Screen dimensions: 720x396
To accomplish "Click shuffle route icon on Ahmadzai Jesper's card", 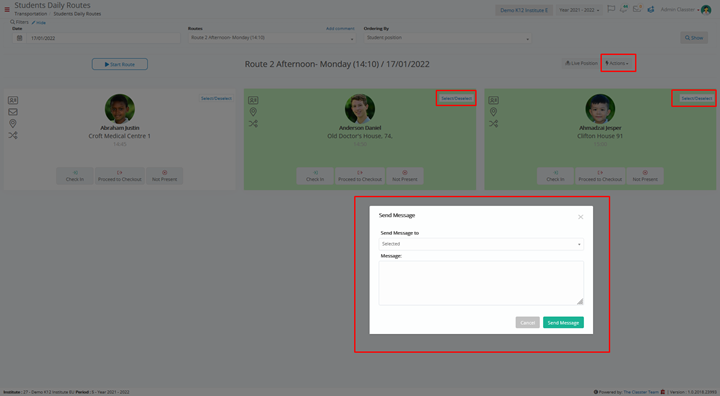I will [x=493, y=124].
